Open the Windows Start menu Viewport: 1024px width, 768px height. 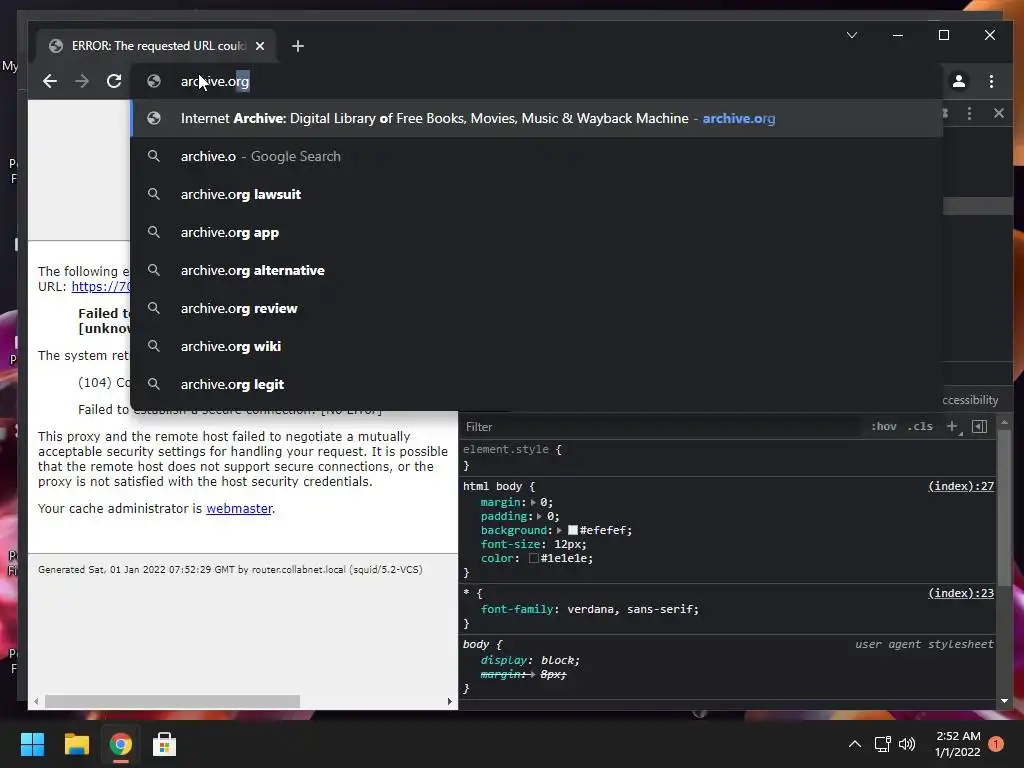click(x=32, y=744)
